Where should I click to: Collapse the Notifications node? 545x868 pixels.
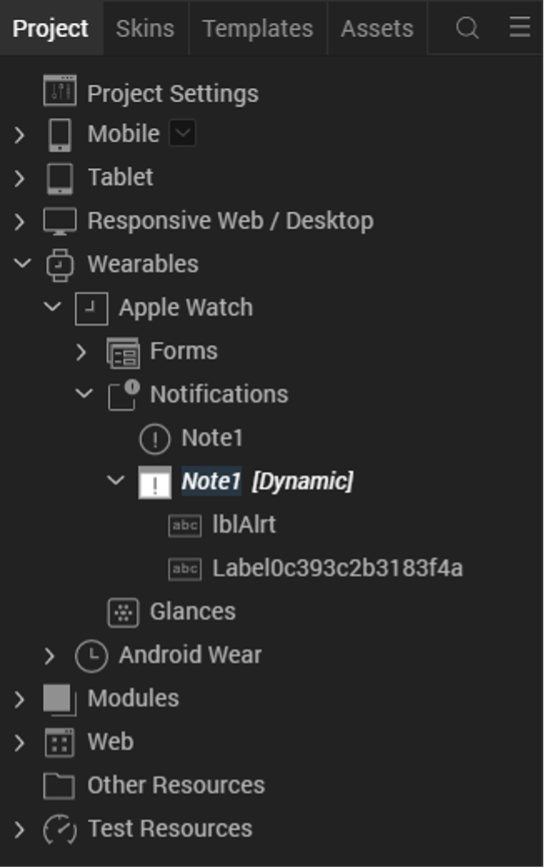[x=84, y=394]
